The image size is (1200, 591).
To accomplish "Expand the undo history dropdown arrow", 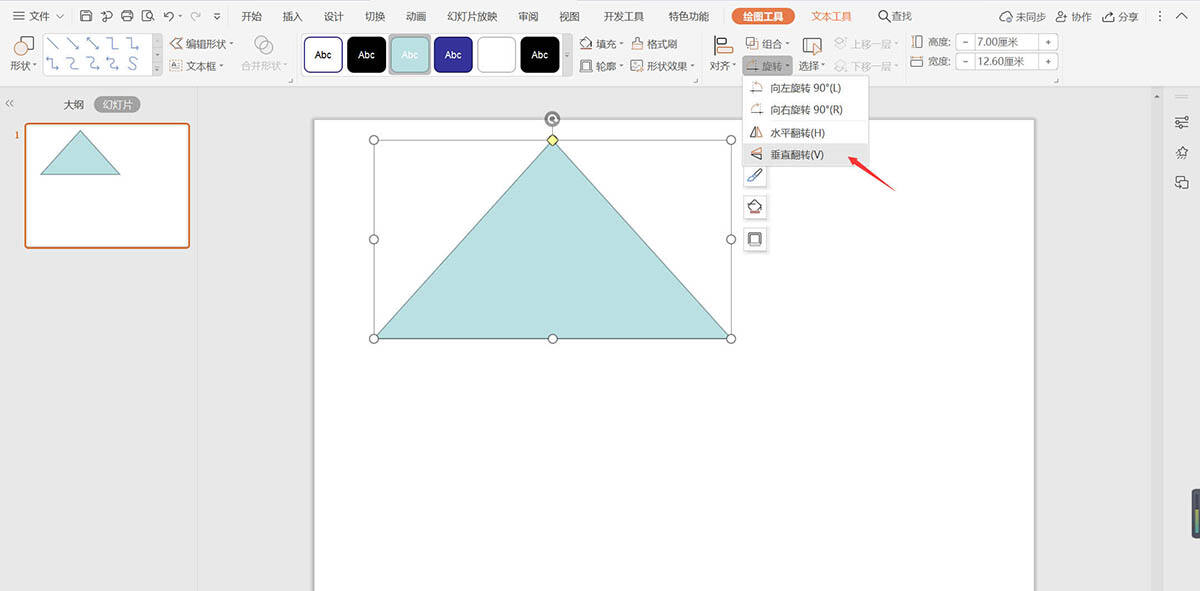I will tap(180, 16).
